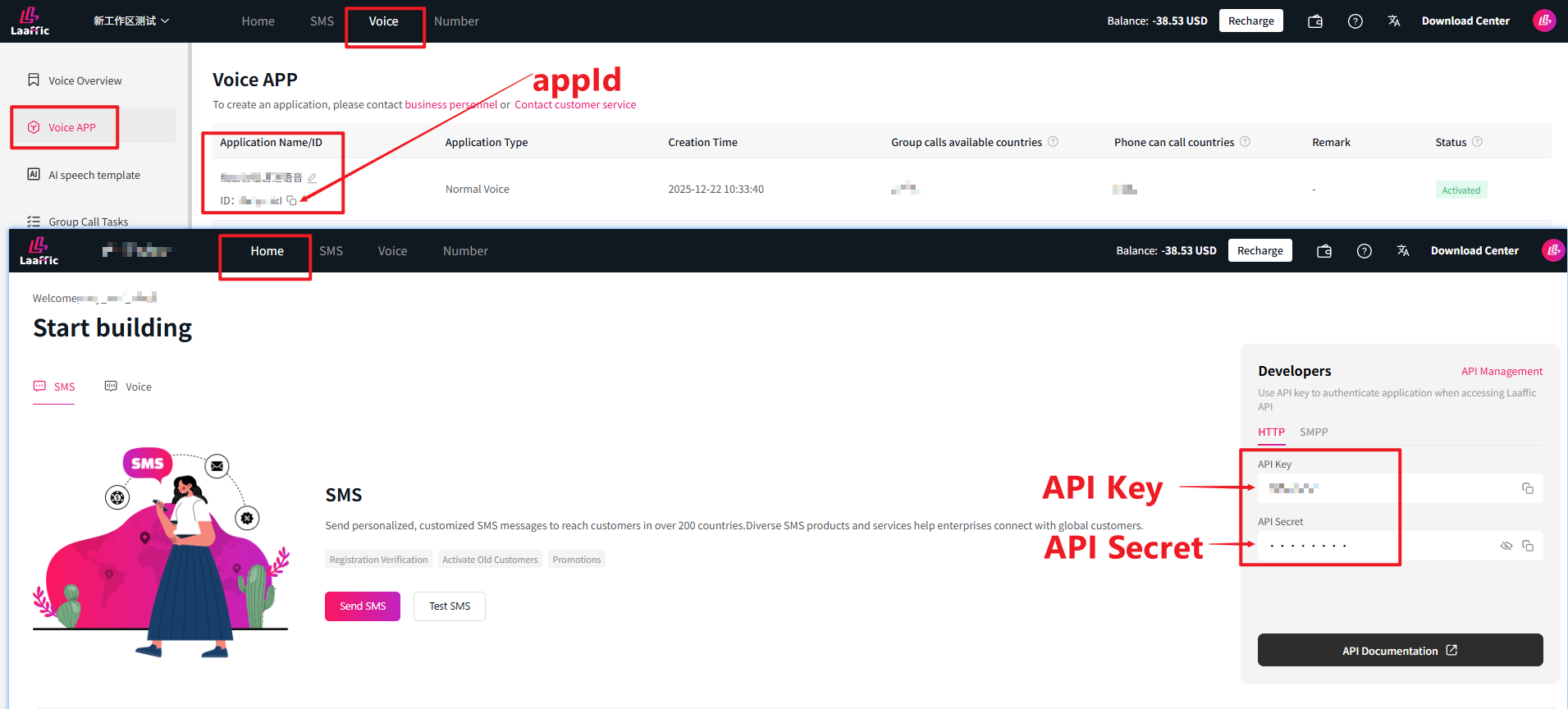Expand the 新工作区测试 workspace dropdown
The height and width of the screenshot is (709, 1568).
[131, 21]
